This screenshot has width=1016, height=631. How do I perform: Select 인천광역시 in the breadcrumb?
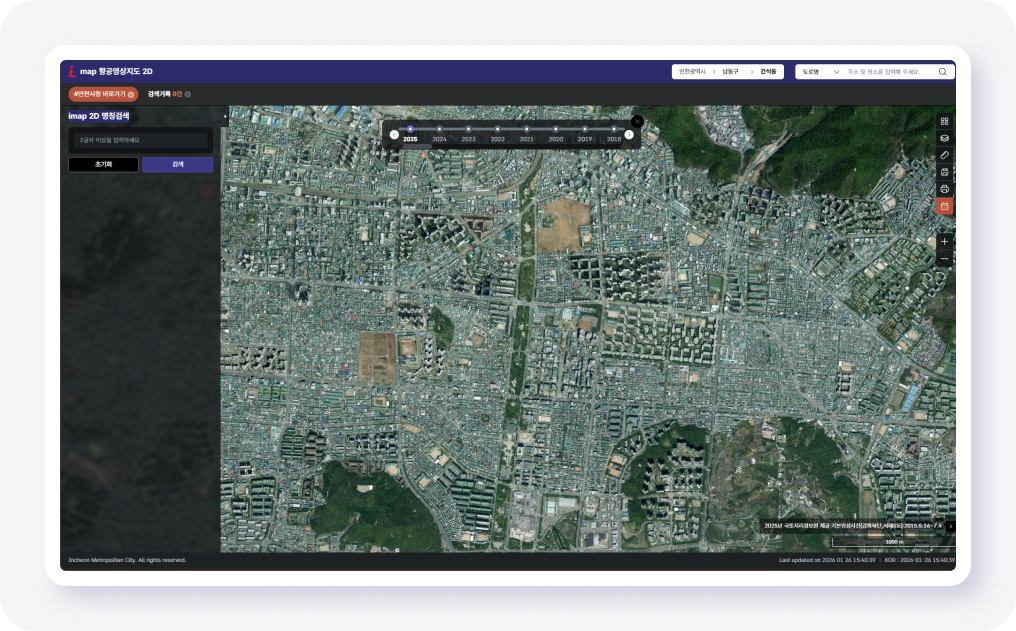692,72
